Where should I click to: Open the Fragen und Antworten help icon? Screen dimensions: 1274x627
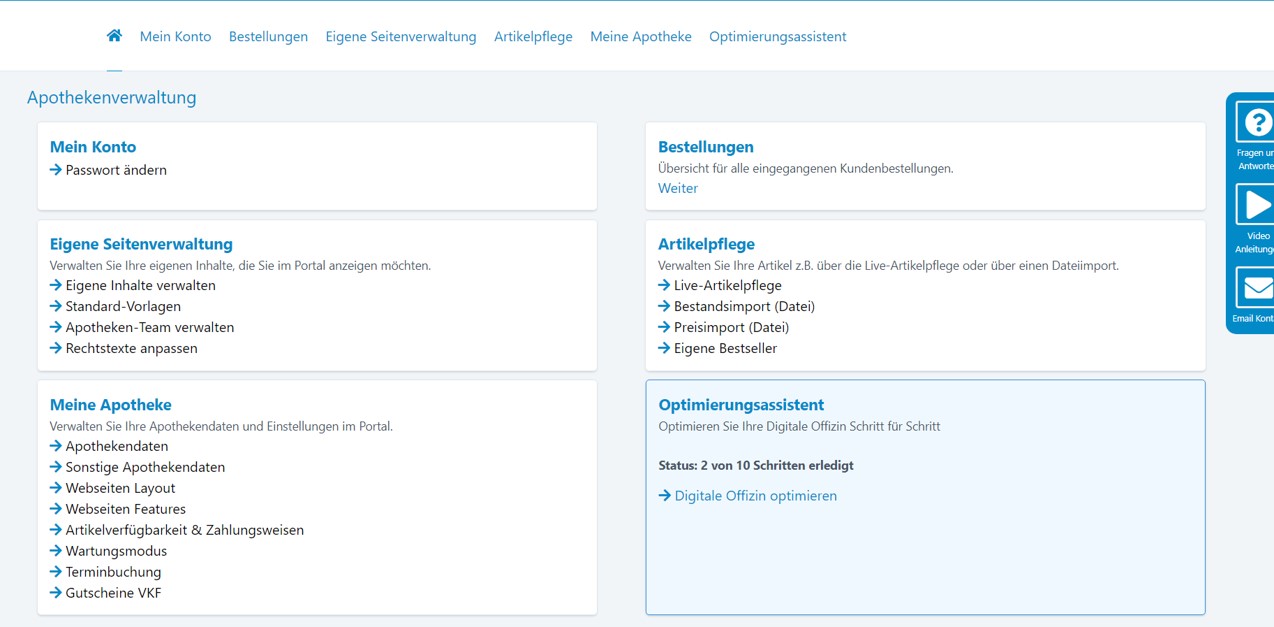[x=1255, y=123]
